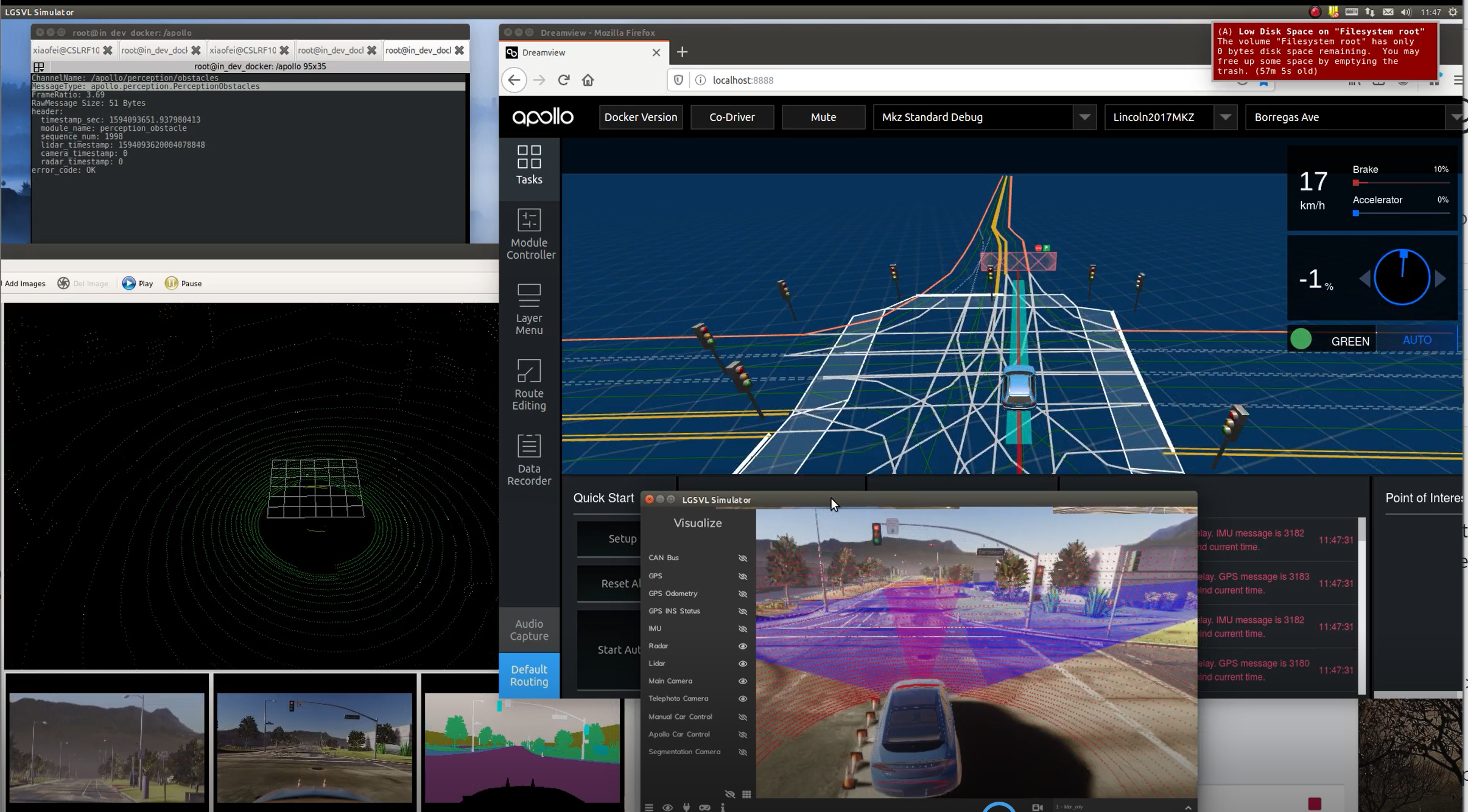Hide the Main Camera visualization
Screen dimensions: 1468x812
click(x=743, y=681)
